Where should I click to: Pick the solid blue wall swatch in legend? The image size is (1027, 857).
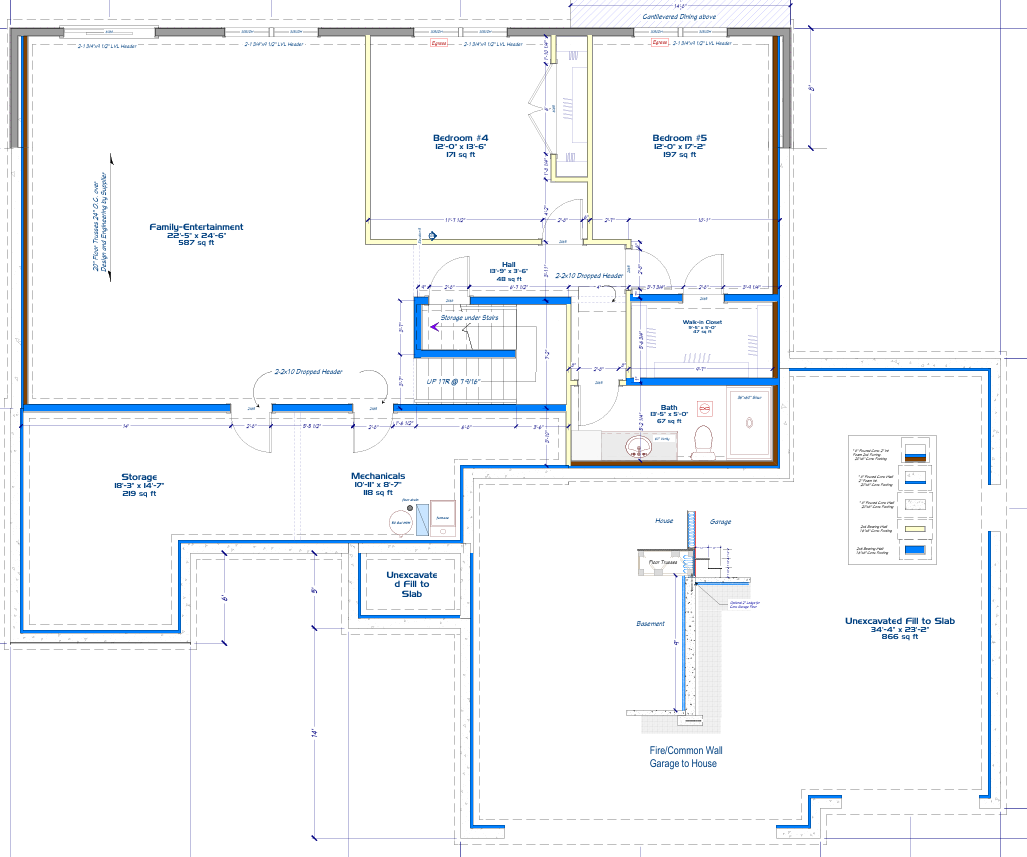[914, 550]
